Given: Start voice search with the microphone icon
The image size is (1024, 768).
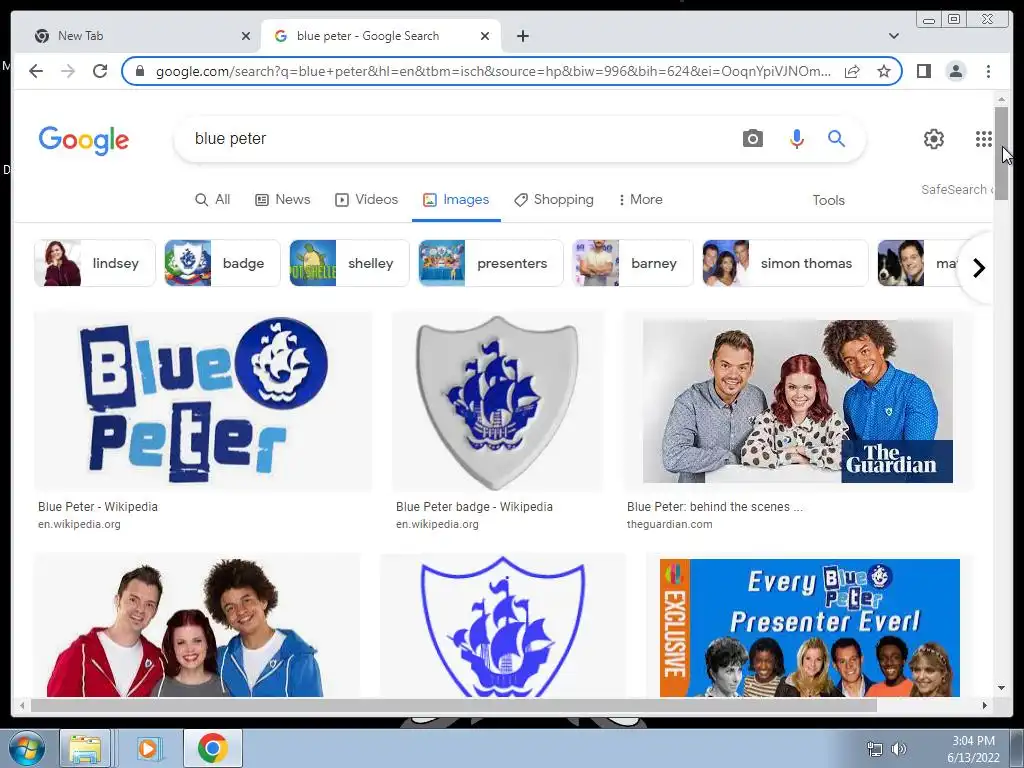Looking at the screenshot, I should click(796, 138).
